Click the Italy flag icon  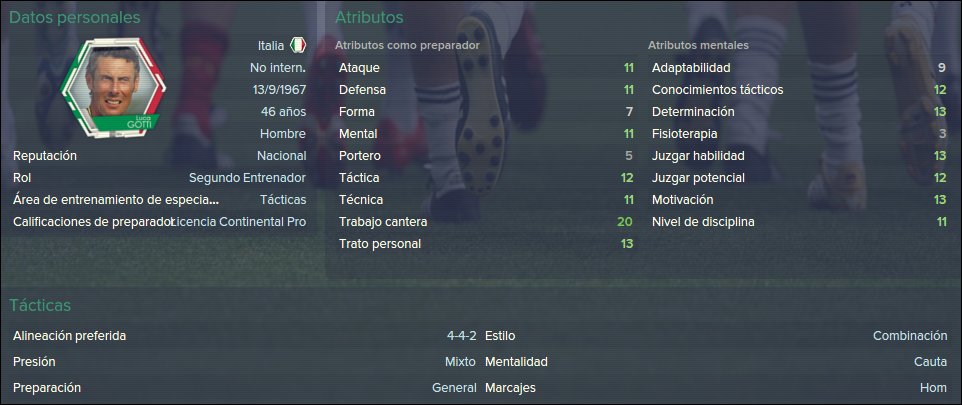[298, 45]
